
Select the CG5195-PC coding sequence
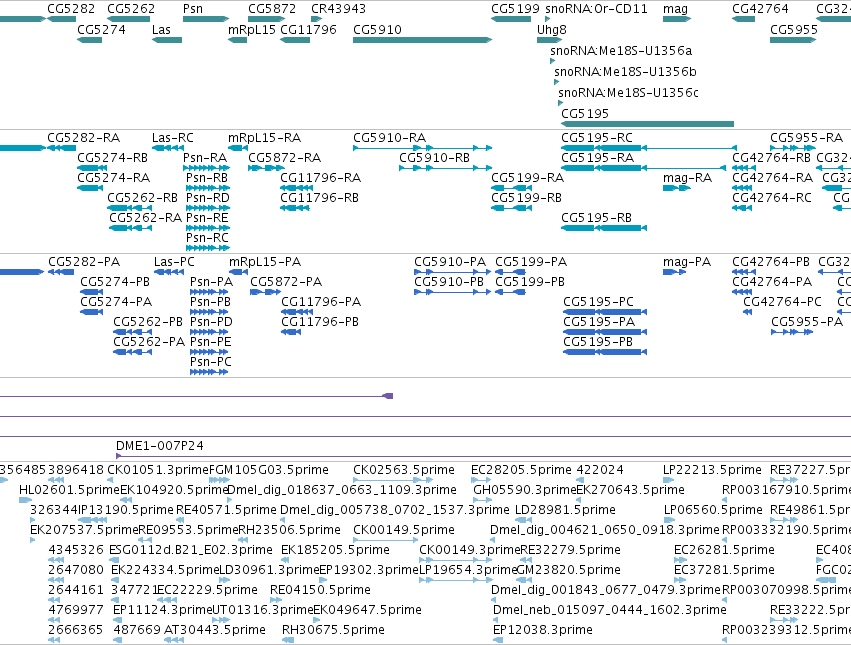click(605, 312)
